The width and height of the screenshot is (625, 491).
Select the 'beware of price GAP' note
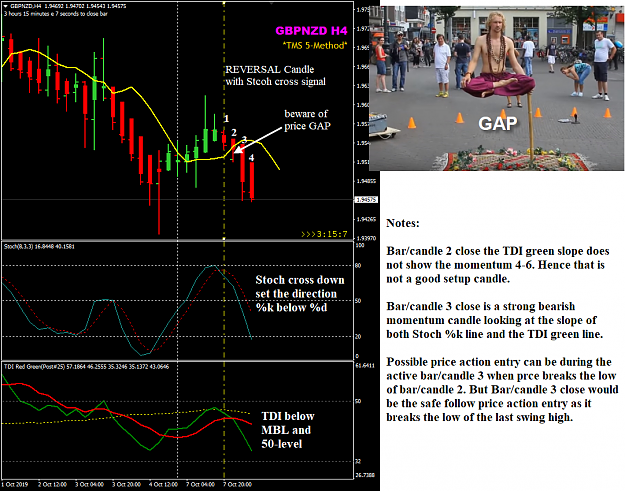pyautogui.click(x=307, y=120)
